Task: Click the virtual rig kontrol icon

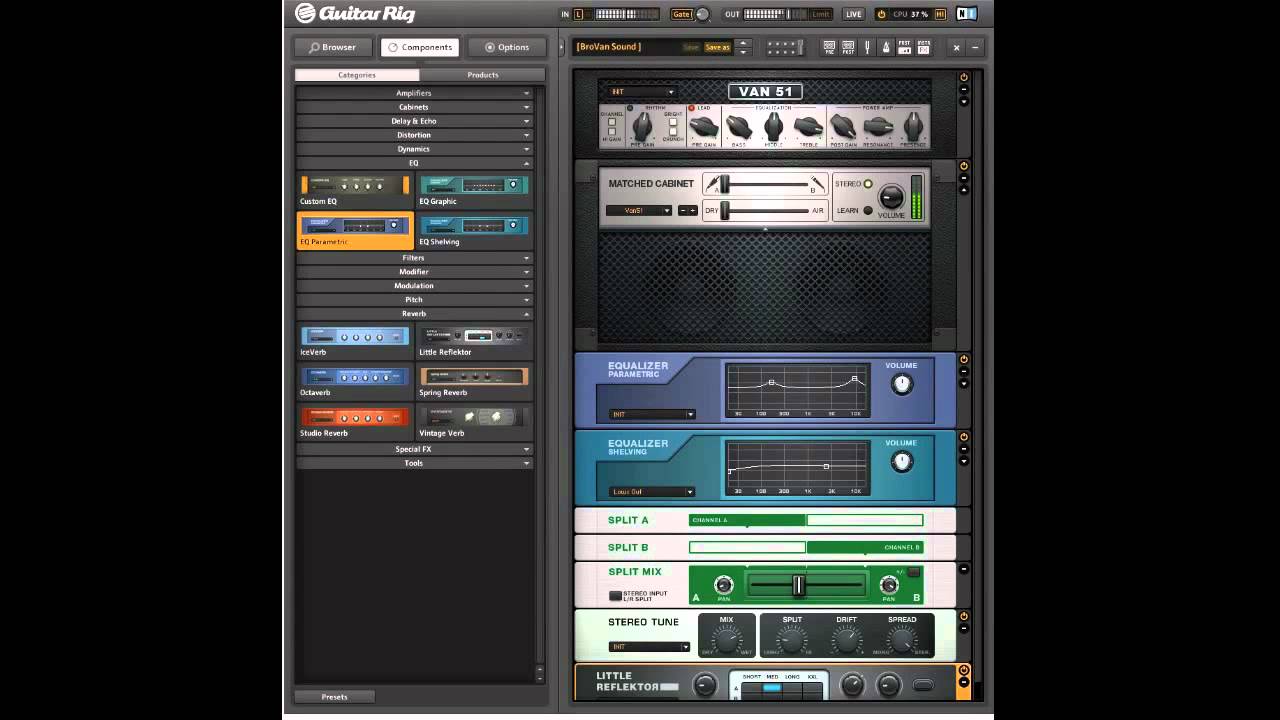Action: (785, 47)
